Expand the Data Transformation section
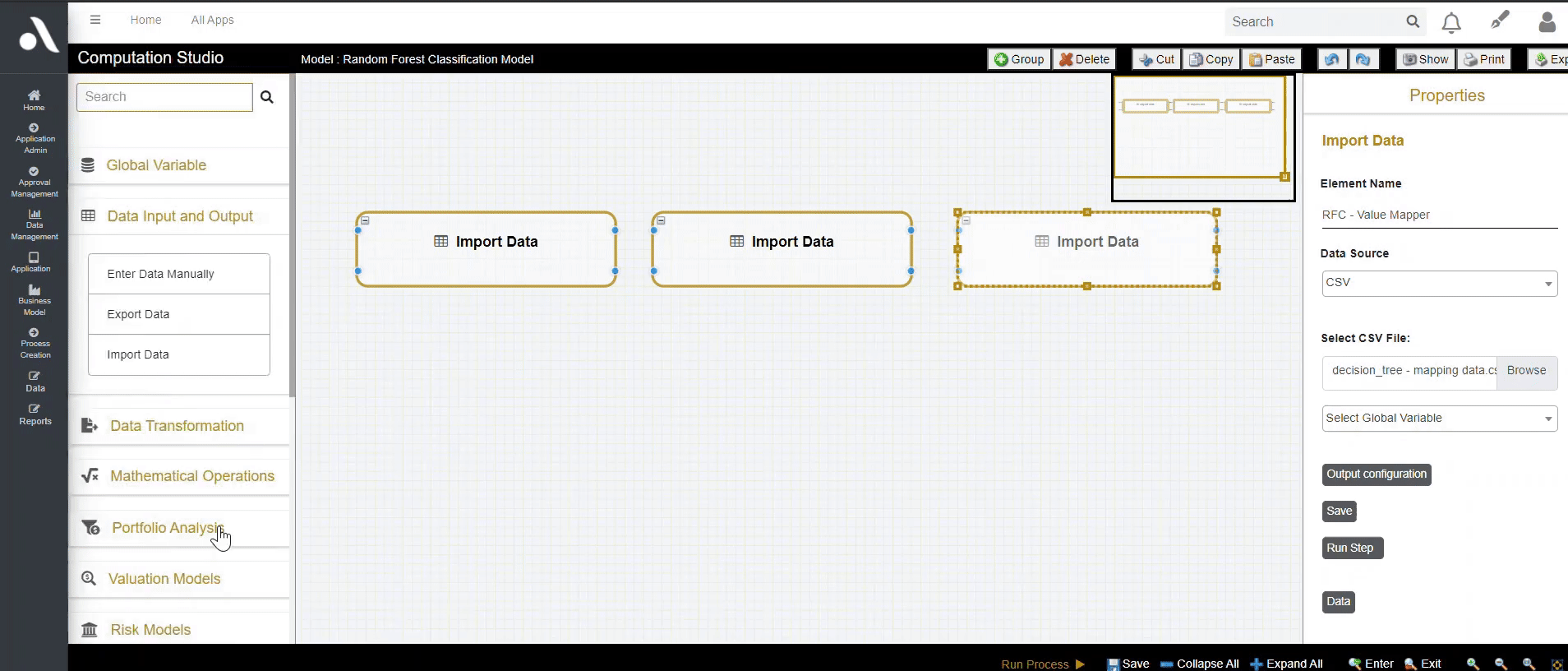 [x=178, y=426]
